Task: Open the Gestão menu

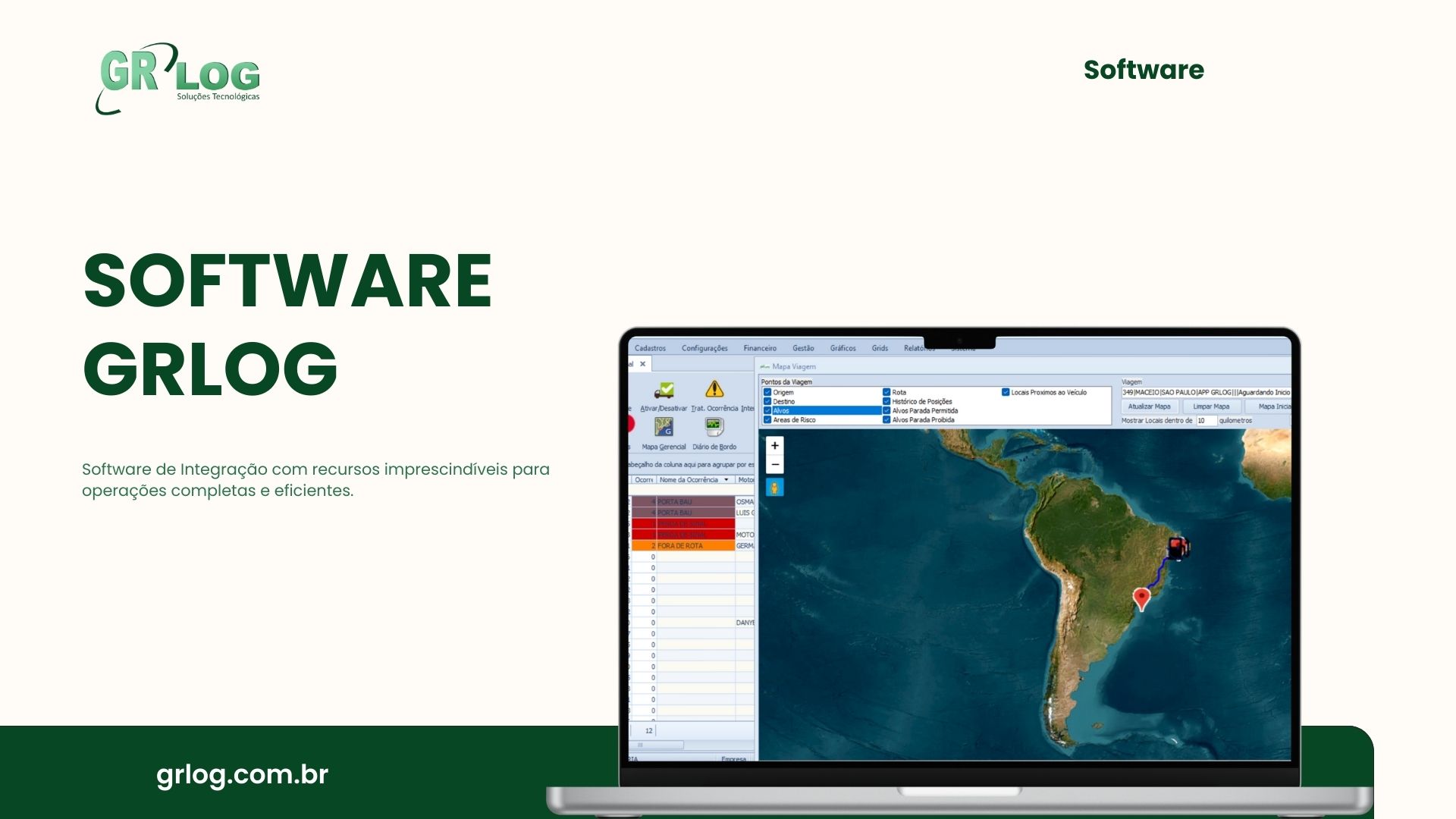Action: click(803, 348)
